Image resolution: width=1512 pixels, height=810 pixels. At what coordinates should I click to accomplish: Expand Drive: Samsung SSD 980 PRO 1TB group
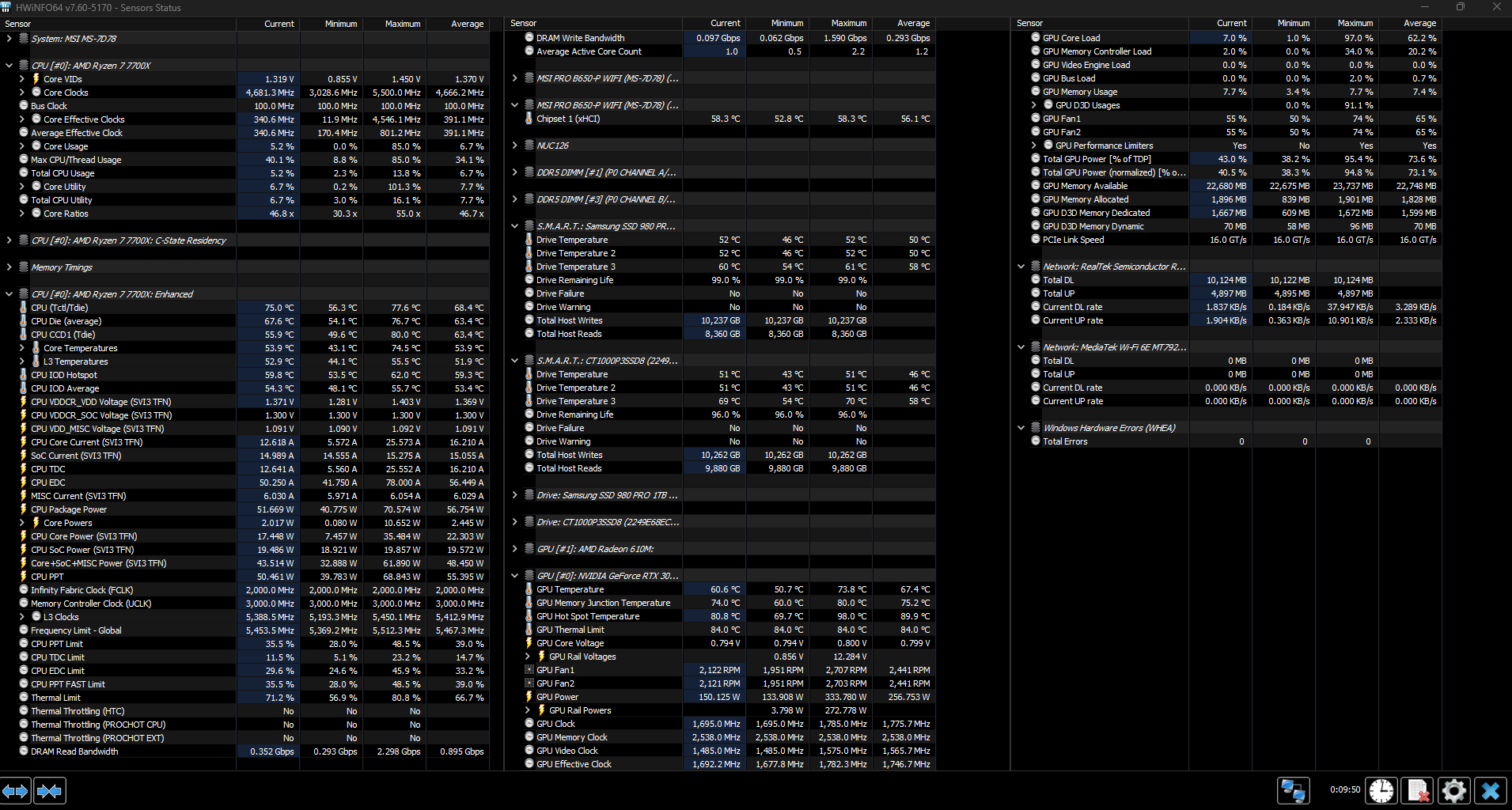click(x=514, y=495)
